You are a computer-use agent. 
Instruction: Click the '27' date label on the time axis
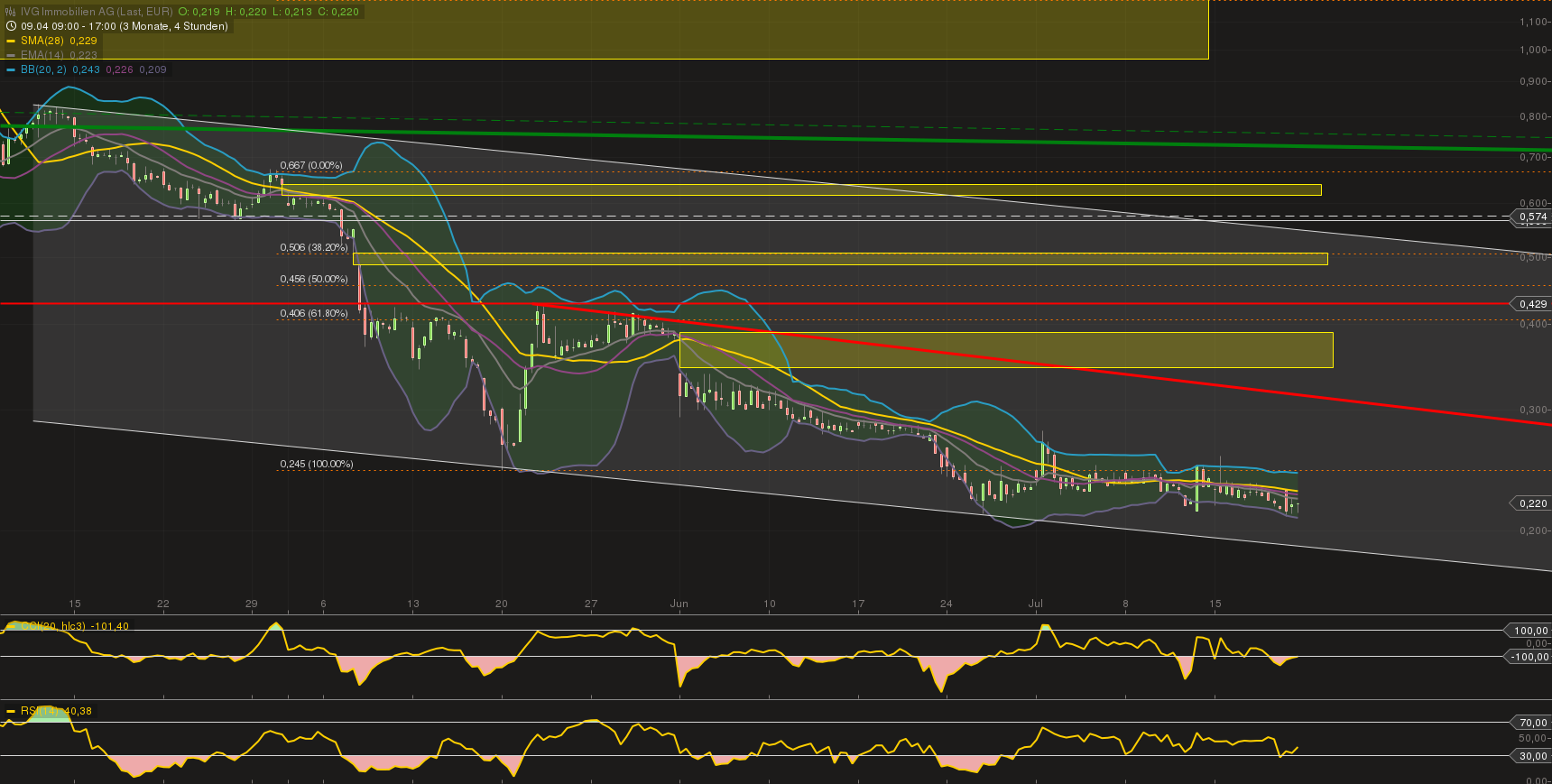point(591,604)
